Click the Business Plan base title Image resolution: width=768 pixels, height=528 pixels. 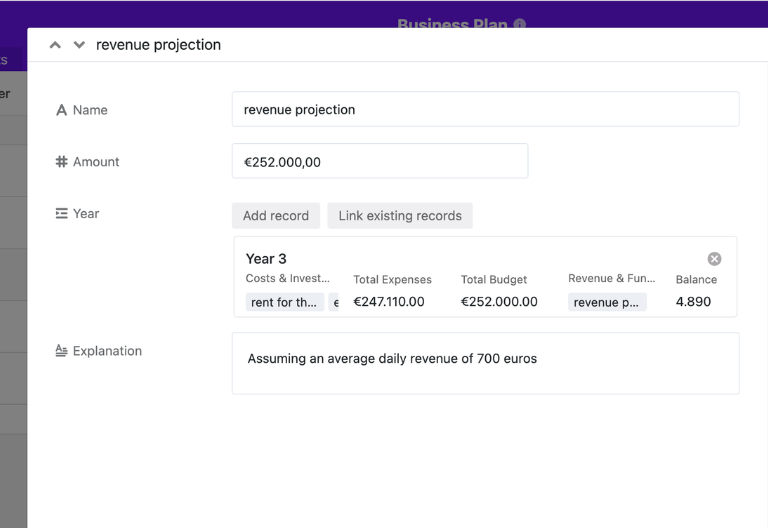point(452,24)
